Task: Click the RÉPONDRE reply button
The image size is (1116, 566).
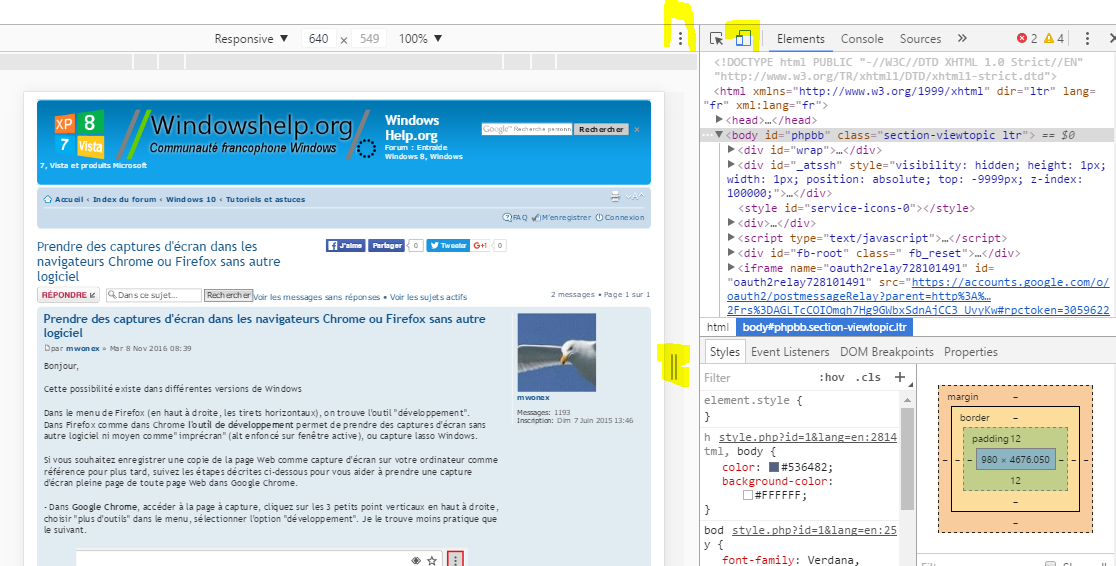Action: pos(68,295)
